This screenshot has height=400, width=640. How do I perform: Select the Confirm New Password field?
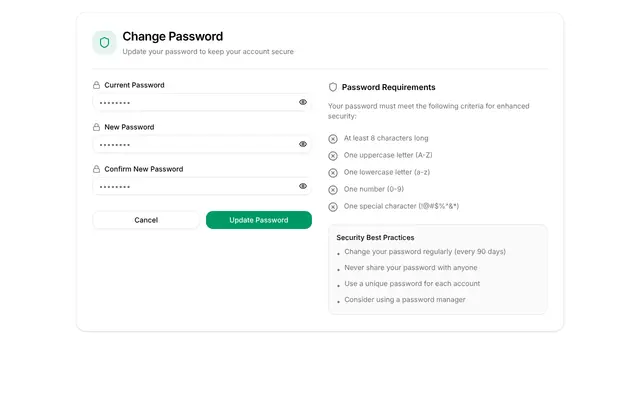[x=202, y=186]
